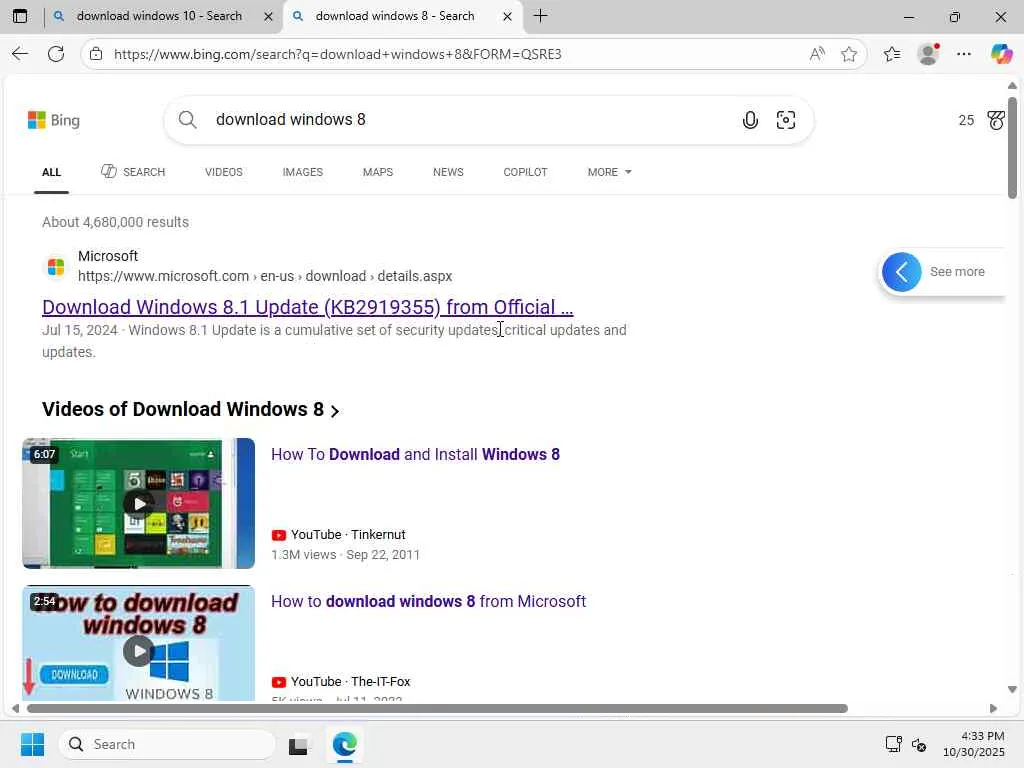Click the vertical page scrollbar thumb

click(x=1012, y=148)
